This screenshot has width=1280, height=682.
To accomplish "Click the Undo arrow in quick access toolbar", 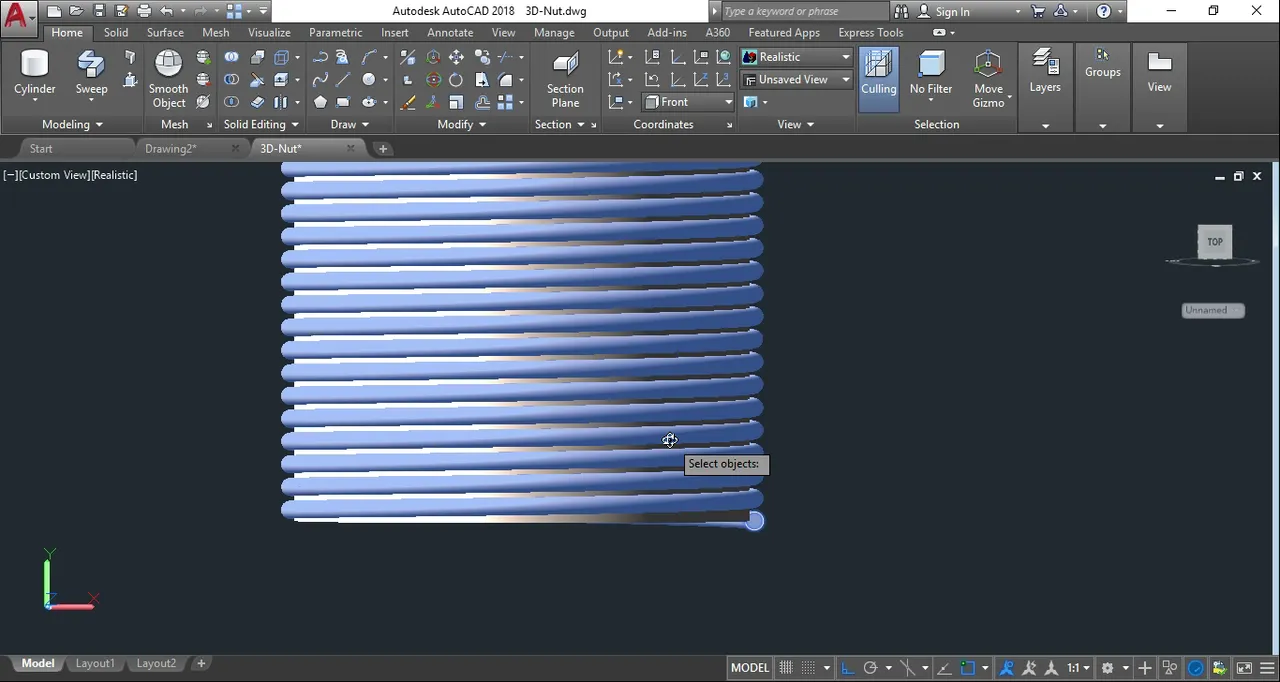I will coord(166,11).
